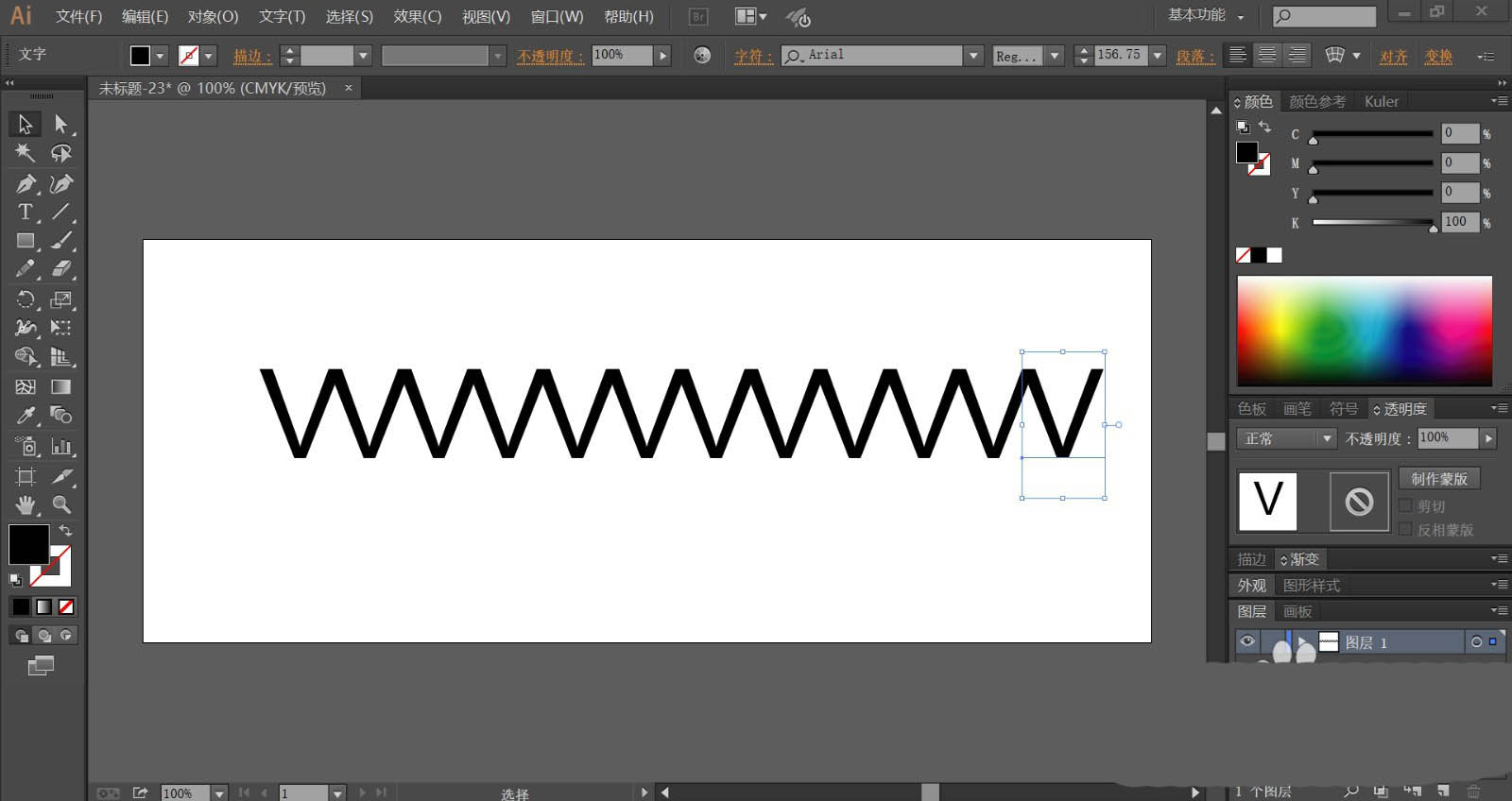This screenshot has height=801, width=1512.
Task: Enable Draw Behind mode
Action: [43, 636]
